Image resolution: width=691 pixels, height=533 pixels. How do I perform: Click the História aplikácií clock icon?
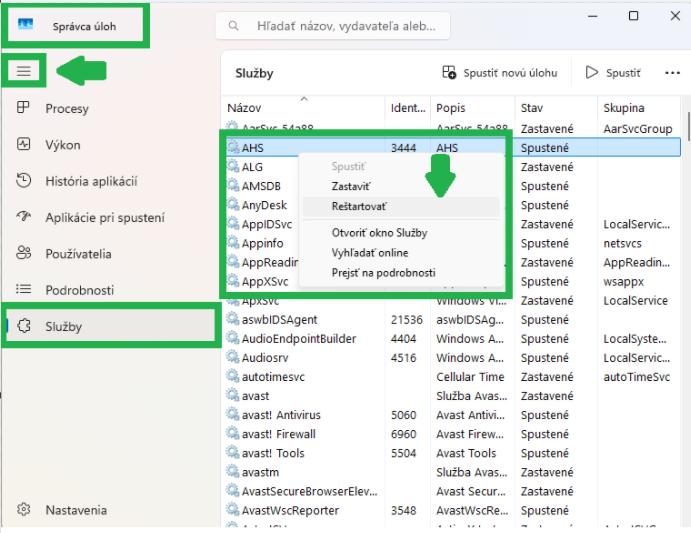[x=24, y=181]
